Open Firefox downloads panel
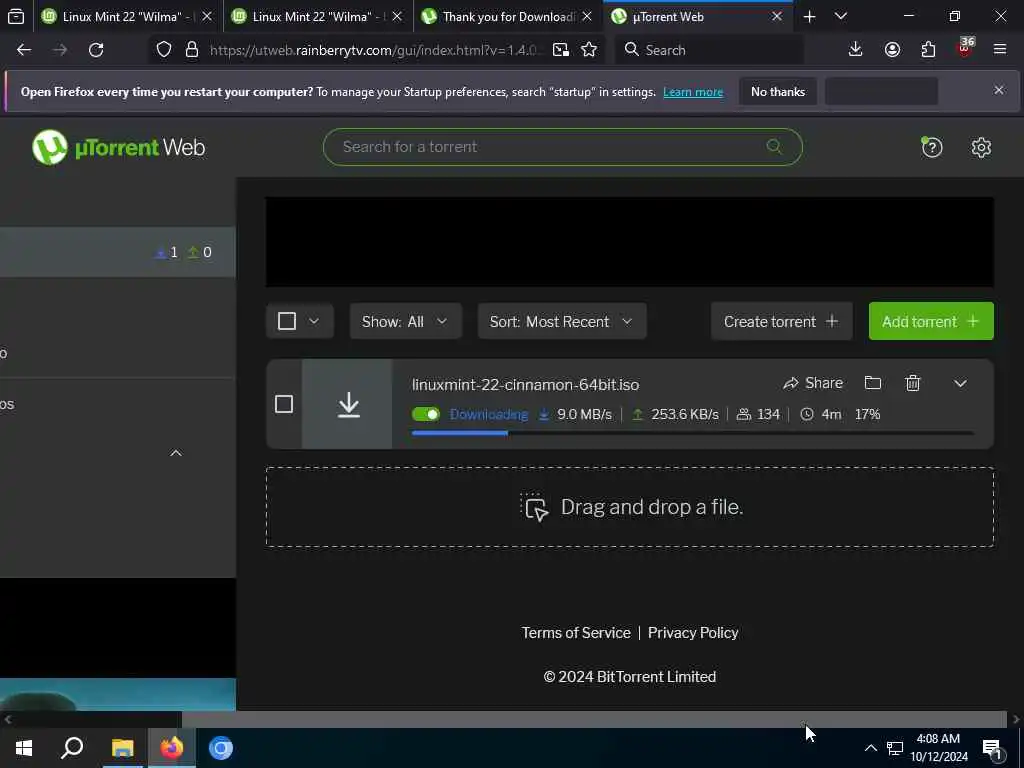Image resolution: width=1024 pixels, height=768 pixels. [x=855, y=50]
